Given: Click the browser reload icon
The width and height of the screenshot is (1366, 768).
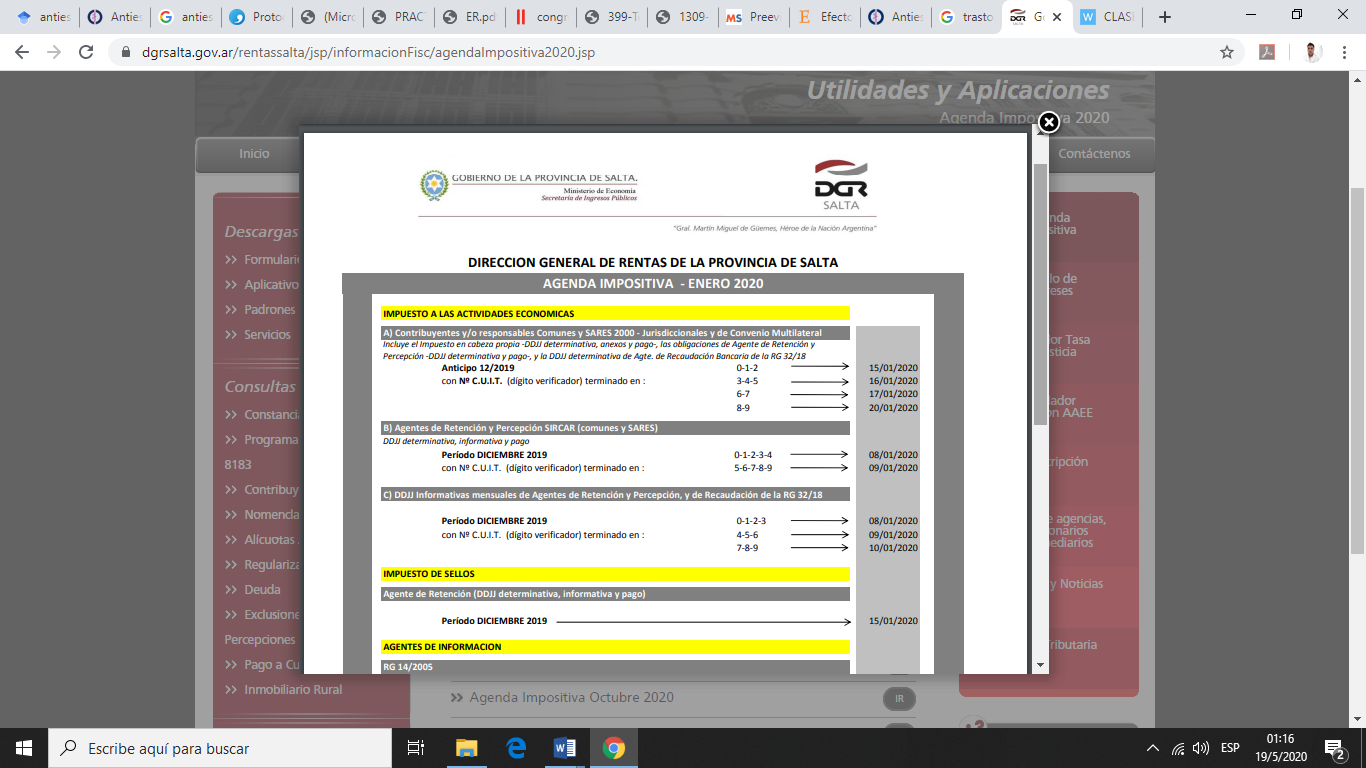Looking at the screenshot, I should [x=86, y=52].
